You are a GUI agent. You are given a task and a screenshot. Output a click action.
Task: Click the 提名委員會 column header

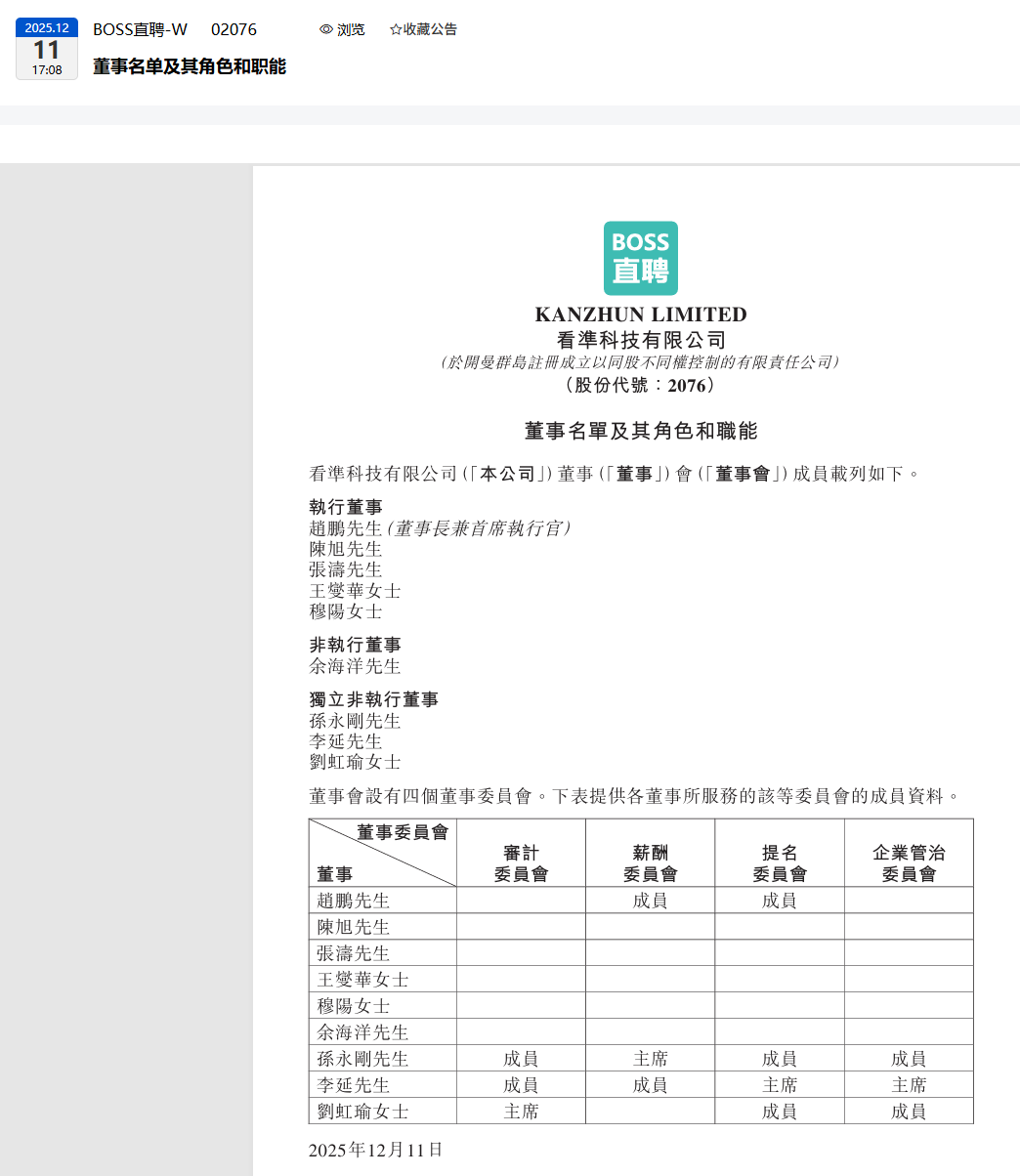pyautogui.click(x=780, y=863)
